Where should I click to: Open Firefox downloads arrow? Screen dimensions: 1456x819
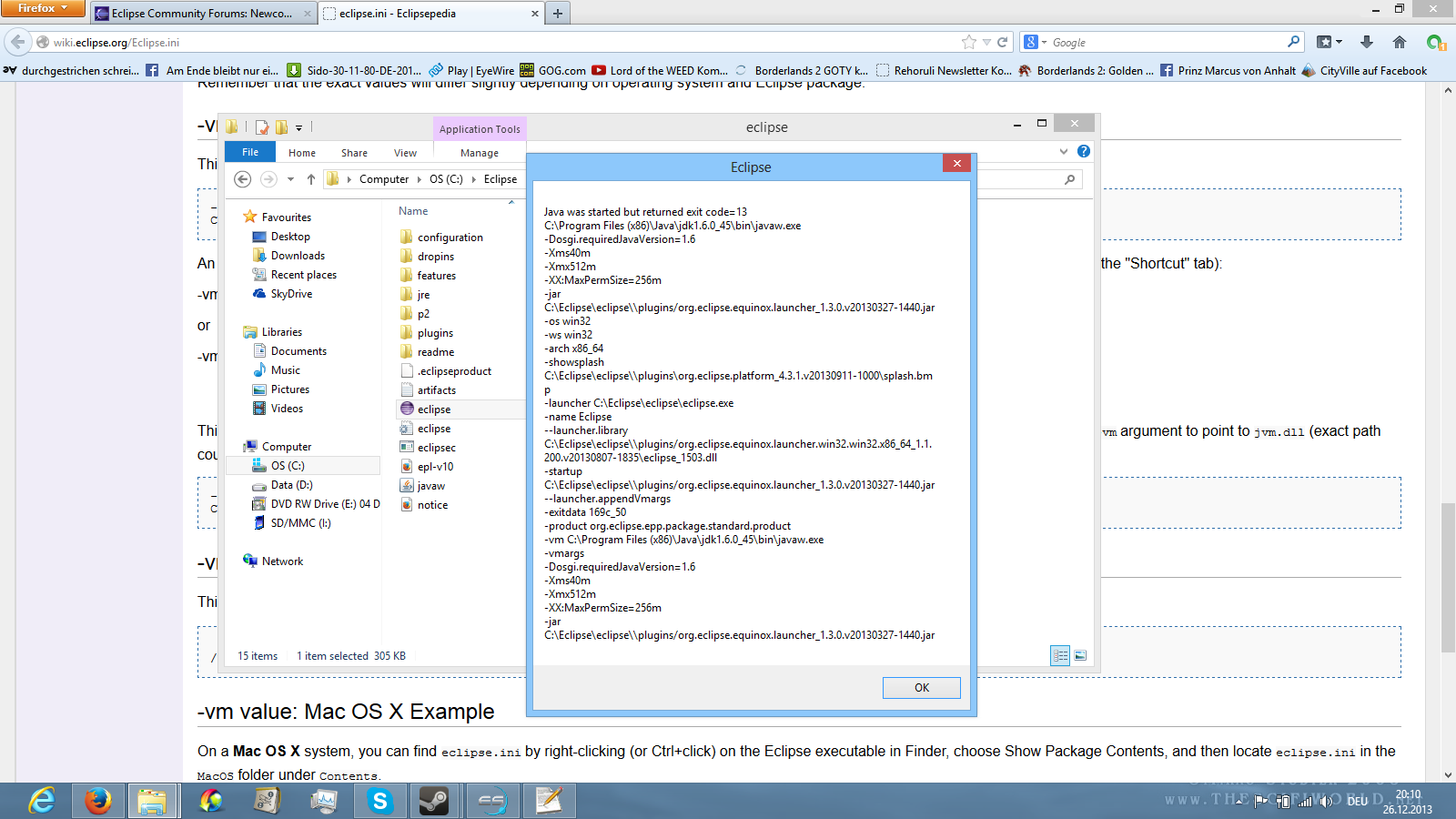click(1367, 42)
